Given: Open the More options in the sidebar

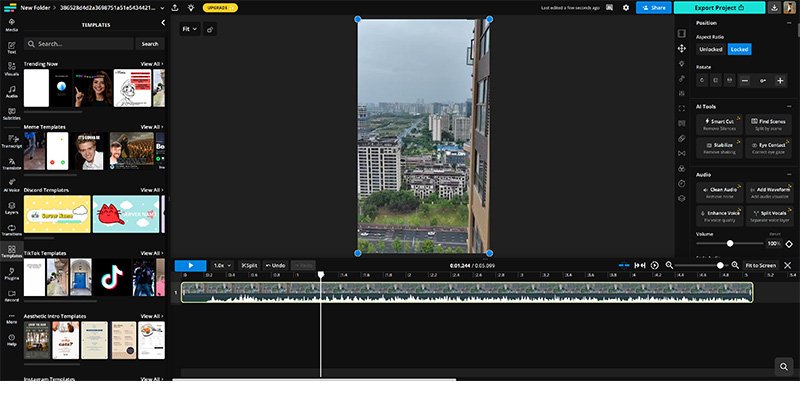Looking at the screenshot, I should (x=11, y=318).
